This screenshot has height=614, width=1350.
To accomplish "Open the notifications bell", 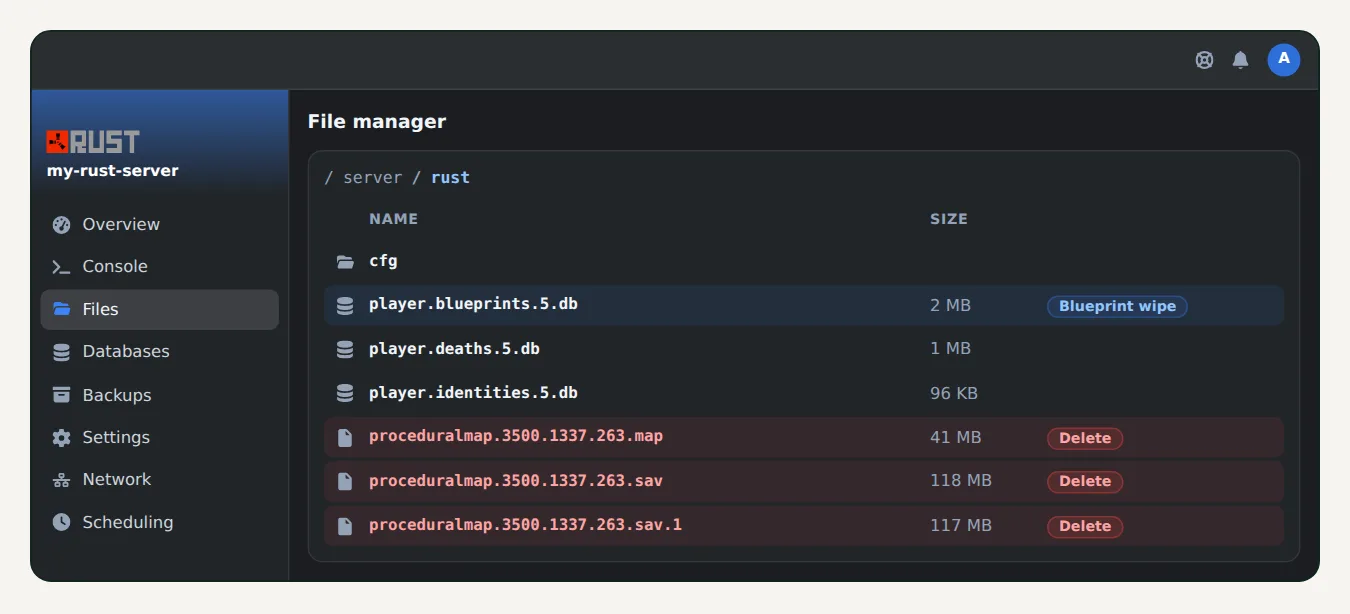I will tap(1240, 60).
